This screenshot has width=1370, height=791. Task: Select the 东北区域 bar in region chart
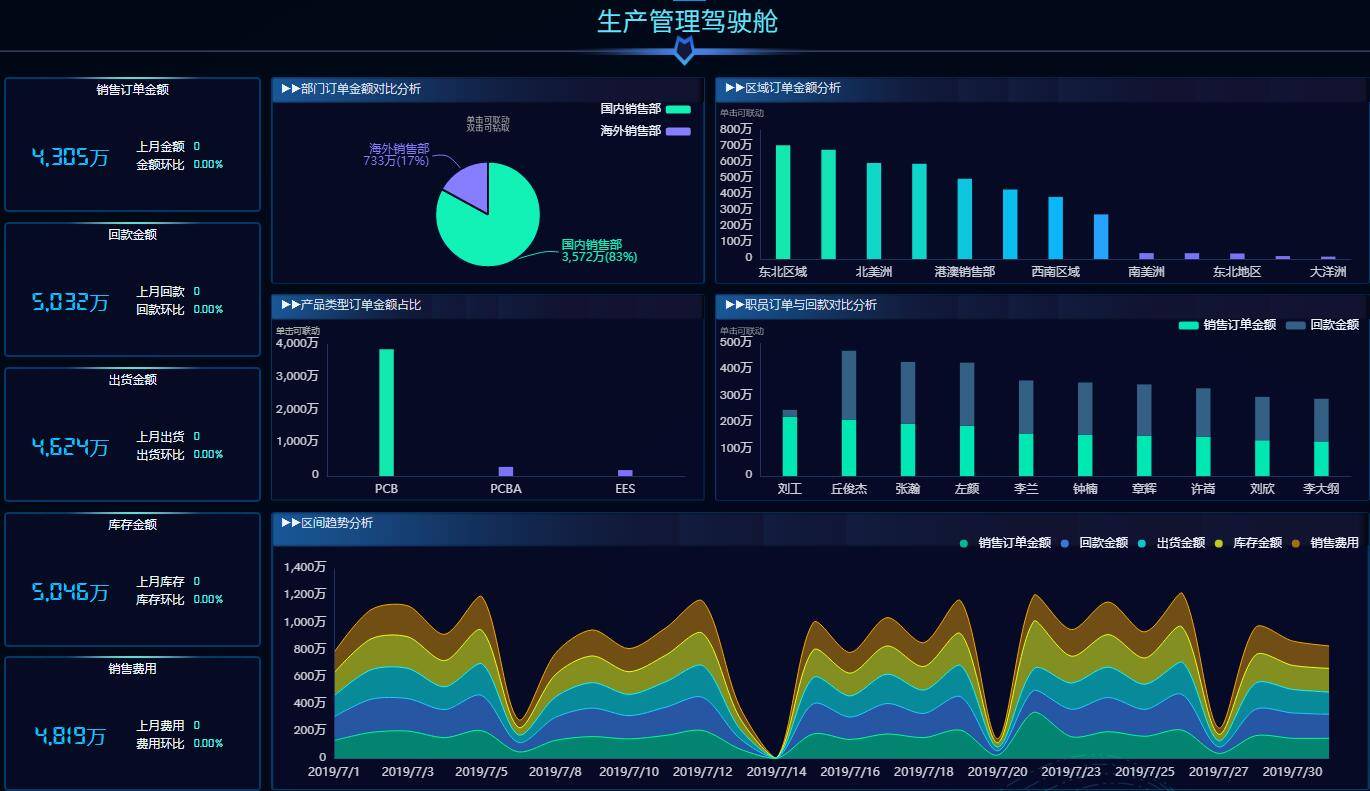(x=783, y=202)
